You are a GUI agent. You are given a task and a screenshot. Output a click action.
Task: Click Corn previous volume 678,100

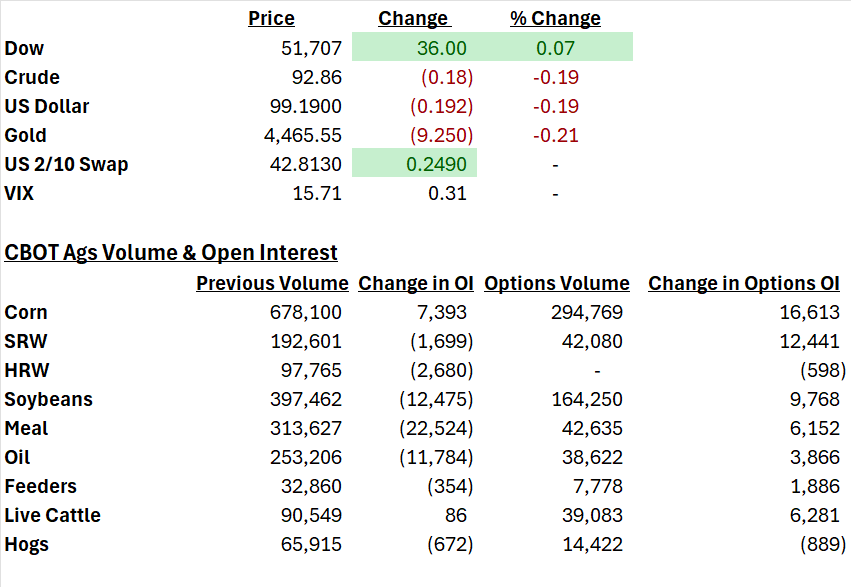pyautogui.click(x=306, y=312)
